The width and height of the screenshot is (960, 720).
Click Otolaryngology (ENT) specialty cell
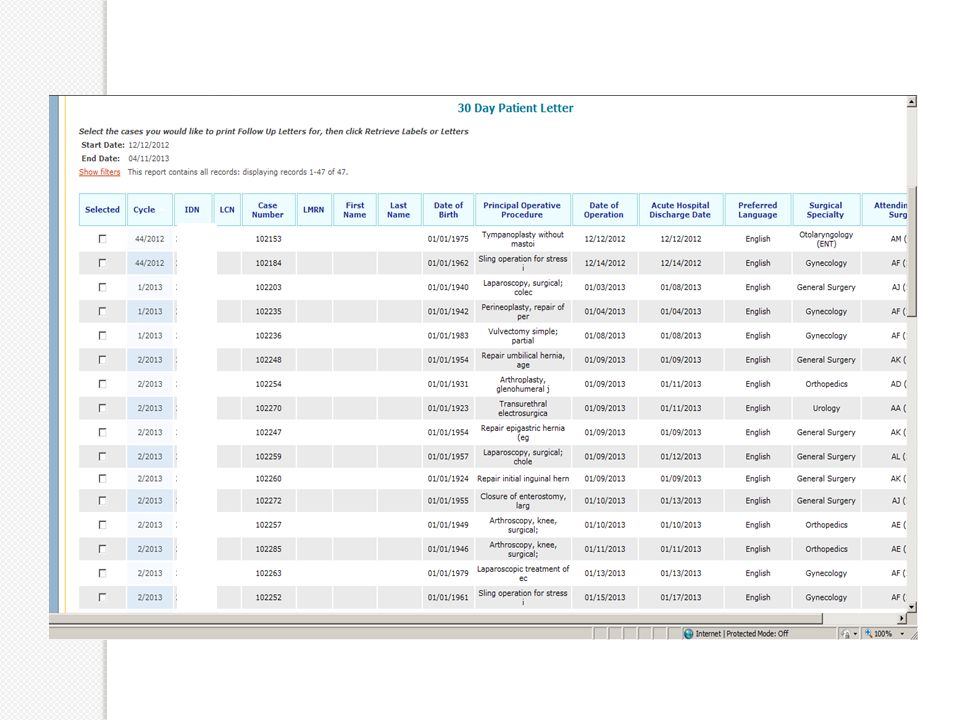pos(826,239)
